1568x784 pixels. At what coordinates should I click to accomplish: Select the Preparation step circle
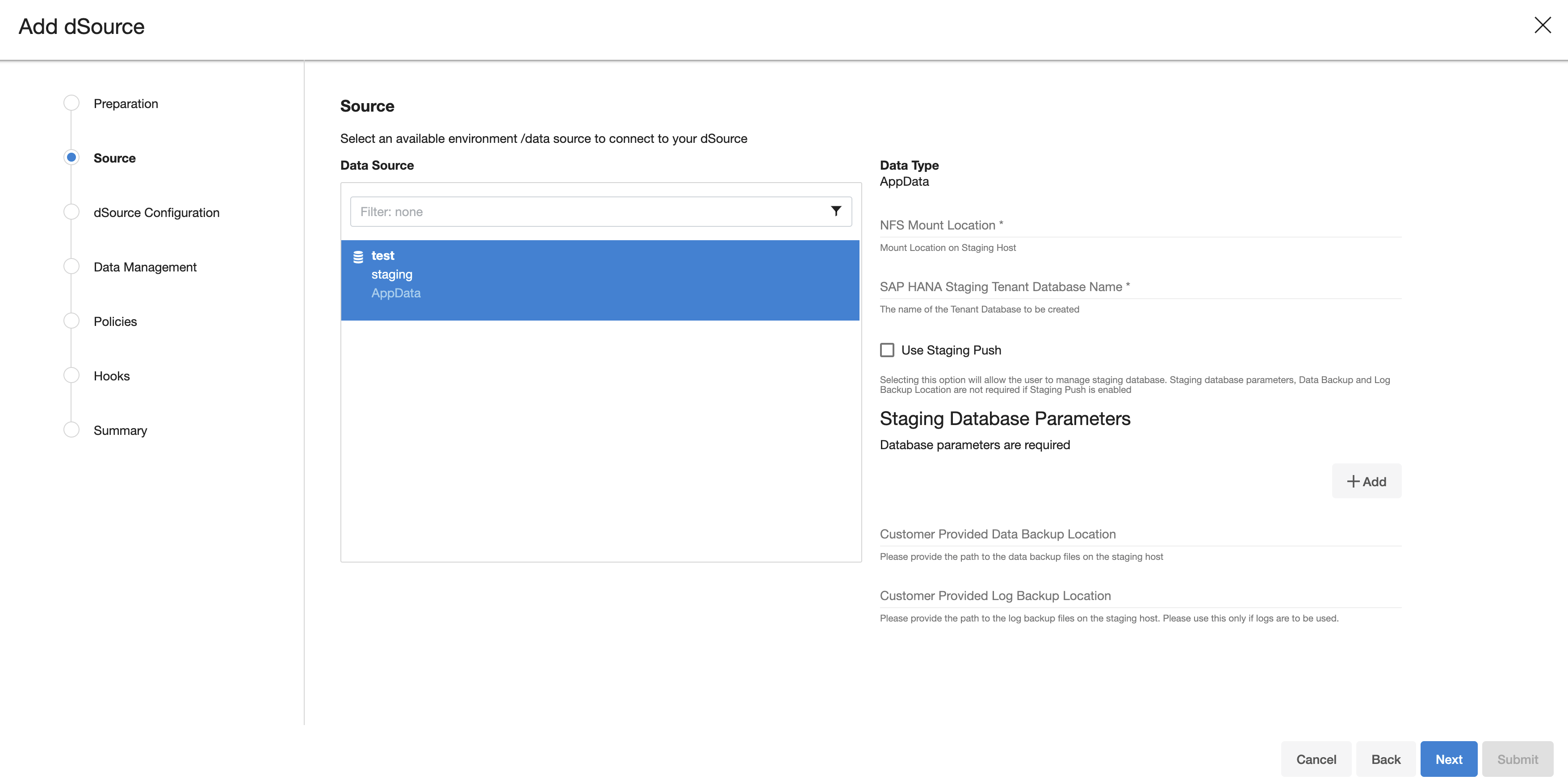tap(71, 103)
